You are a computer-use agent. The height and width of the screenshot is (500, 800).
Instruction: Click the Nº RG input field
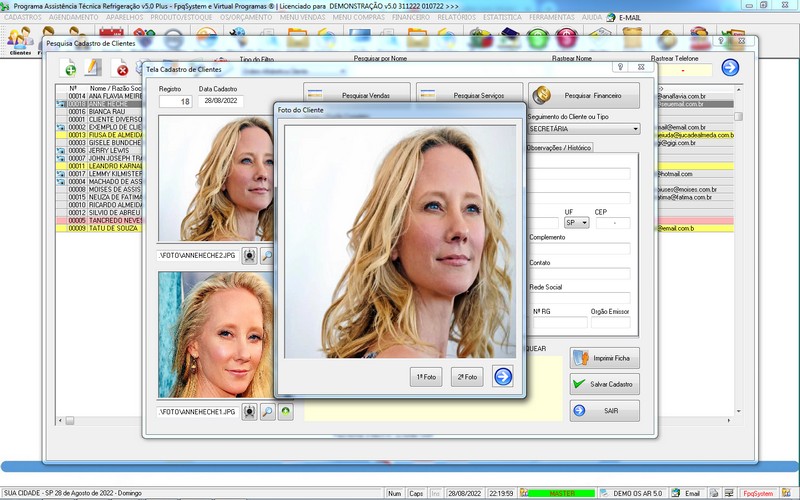tap(560, 322)
